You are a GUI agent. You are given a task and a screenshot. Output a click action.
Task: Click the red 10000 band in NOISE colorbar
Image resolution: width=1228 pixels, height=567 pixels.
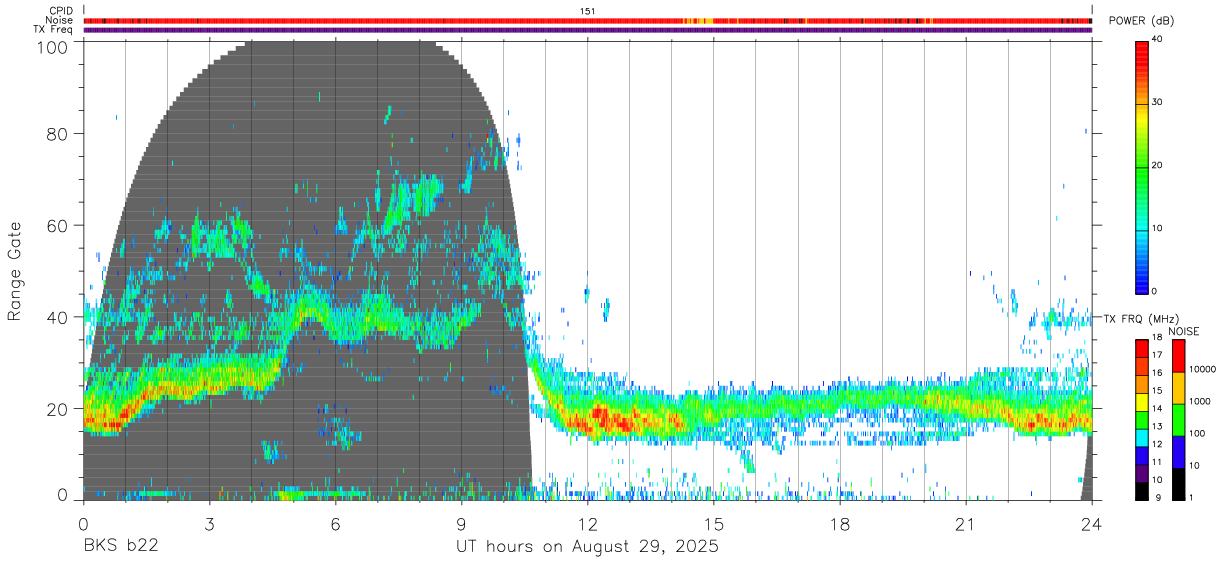click(x=1178, y=356)
